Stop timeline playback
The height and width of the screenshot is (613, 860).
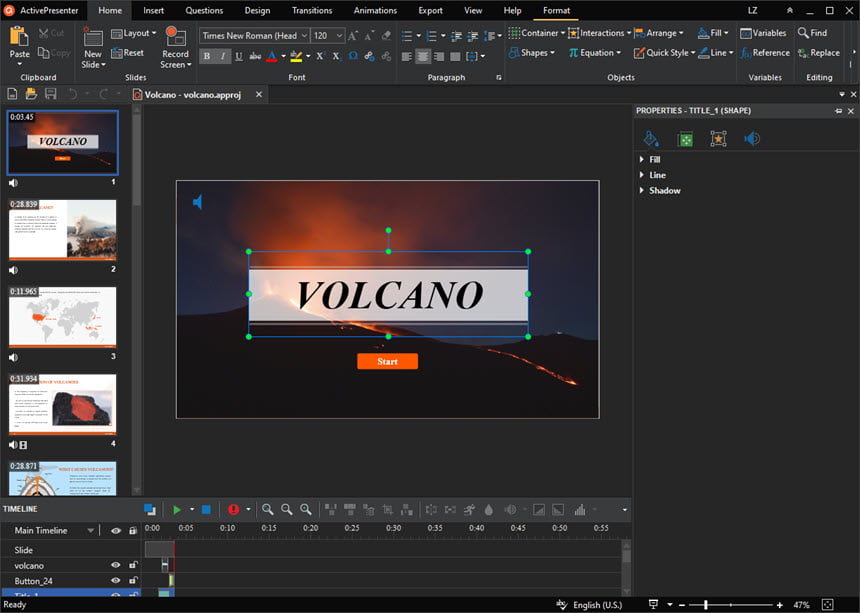(x=206, y=510)
